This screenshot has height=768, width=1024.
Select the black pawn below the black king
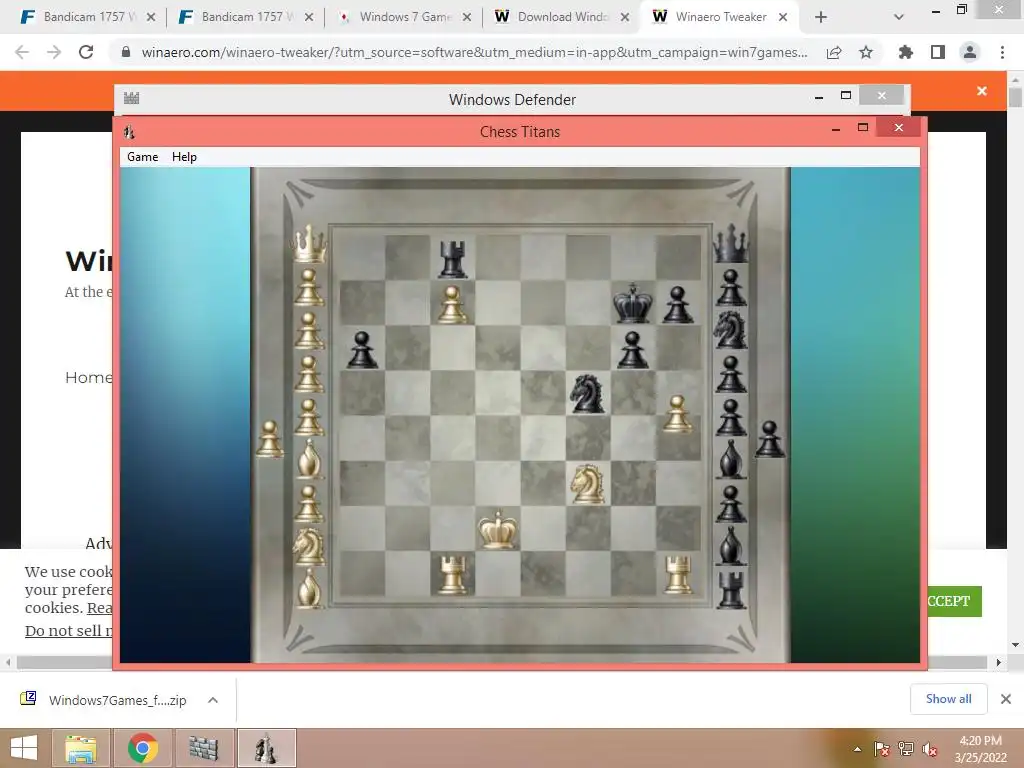click(x=632, y=349)
